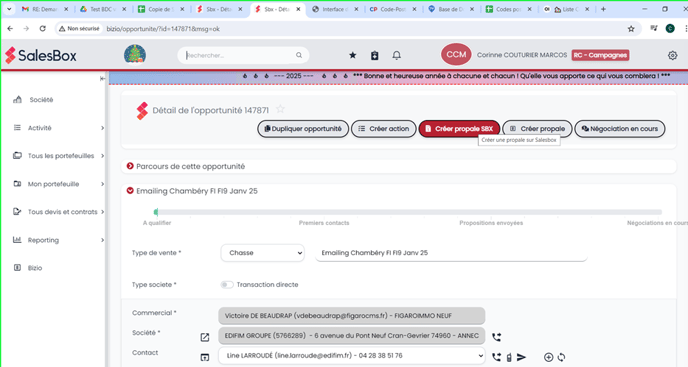Open Société record via external link icon
688x367 pixels.
(x=204, y=337)
